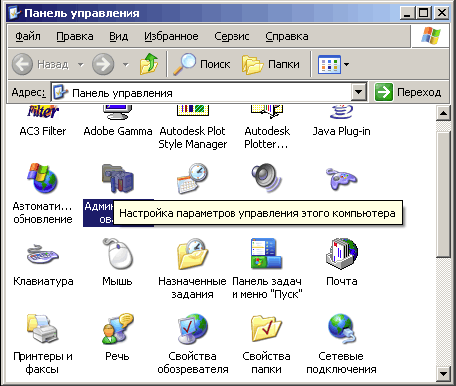The width and height of the screenshot is (456, 386).
Task: Open the Game Controllers gamepad icon
Action: tap(341, 178)
